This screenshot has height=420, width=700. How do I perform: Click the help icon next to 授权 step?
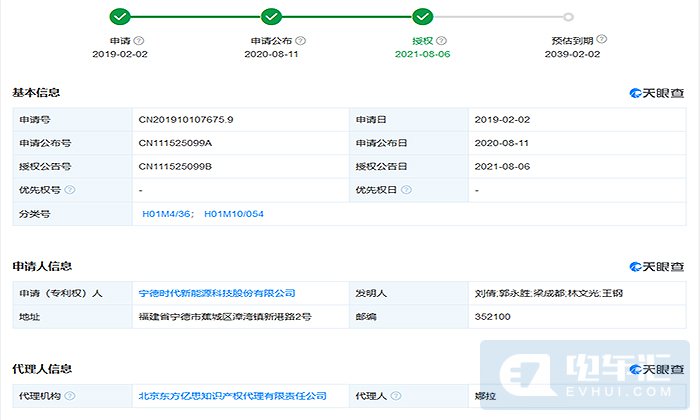click(x=441, y=41)
